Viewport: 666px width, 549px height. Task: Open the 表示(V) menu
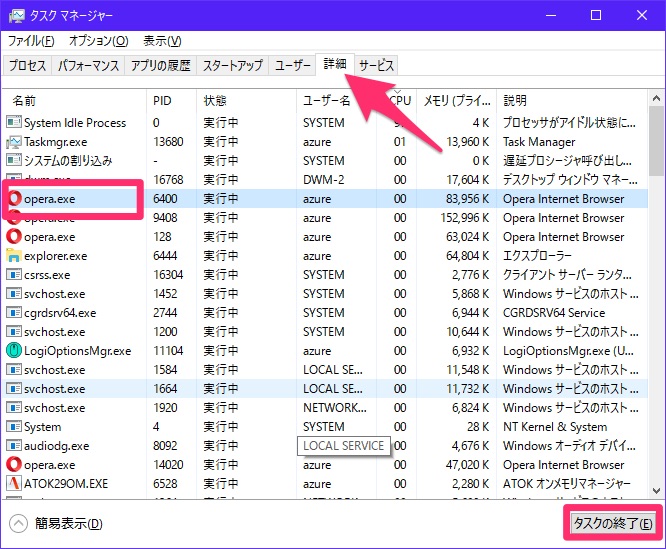[x=162, y=41]
